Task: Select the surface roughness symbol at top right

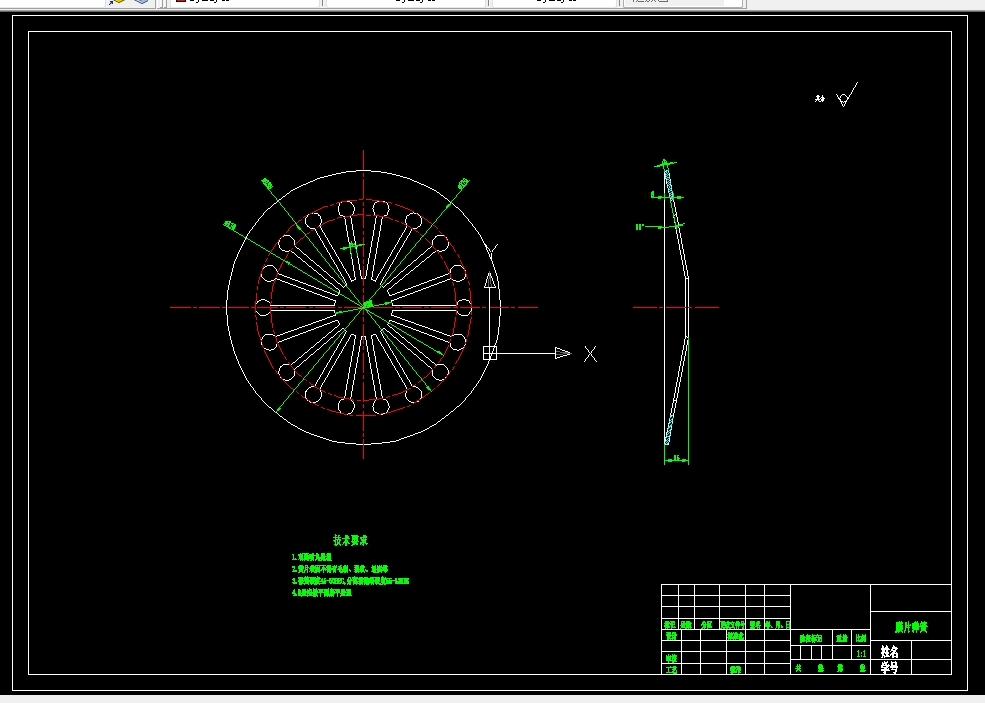Action: [x=845, y=97]
